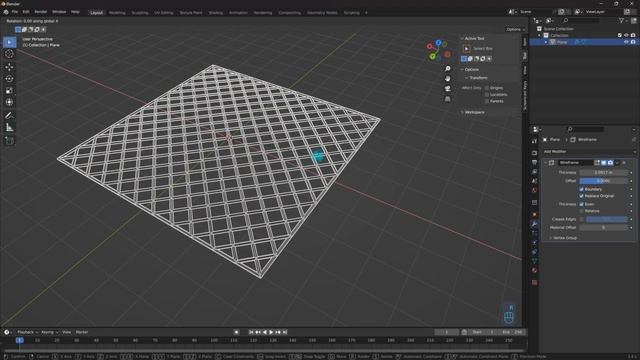Select the Annotate tool
This screenshot has height=360, width=640.
tap(9, 116)
